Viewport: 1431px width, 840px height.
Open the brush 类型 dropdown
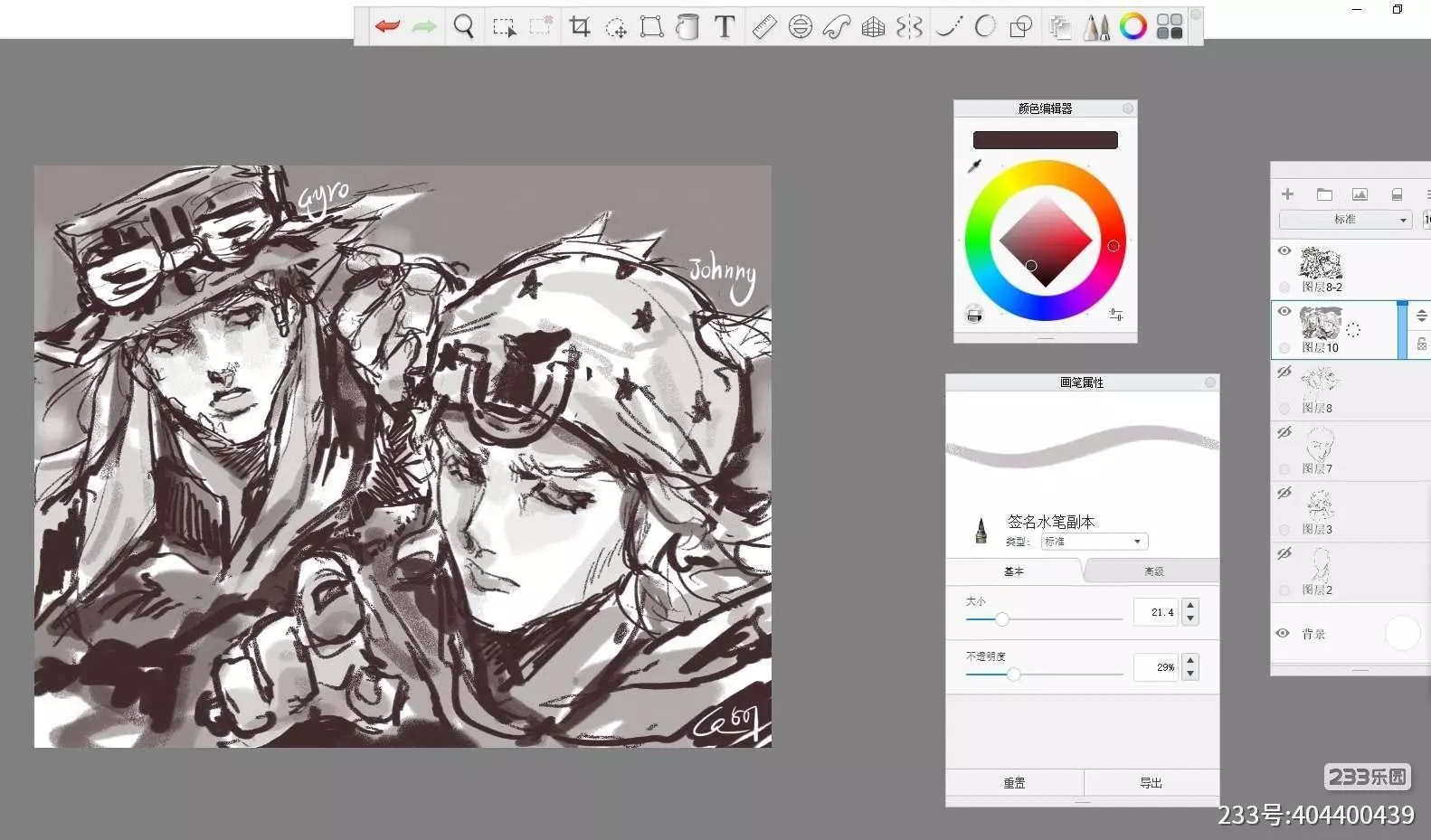pos(1095,542)
